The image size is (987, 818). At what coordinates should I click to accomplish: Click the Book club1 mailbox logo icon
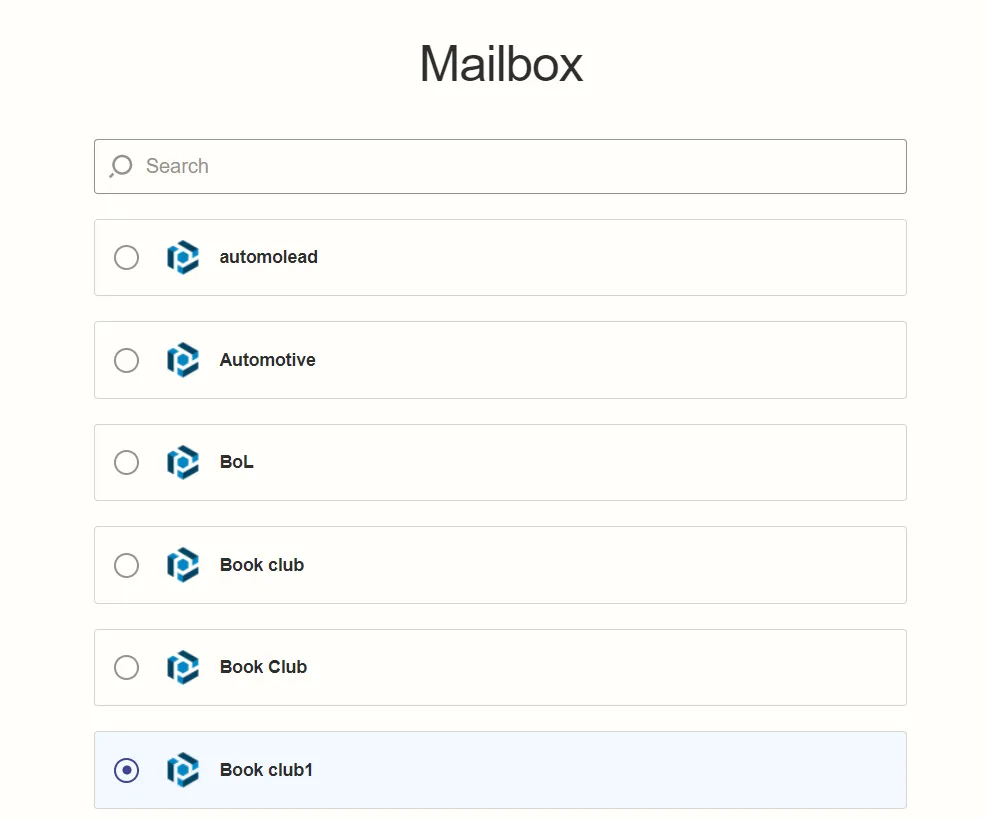[x=183, y=770]
